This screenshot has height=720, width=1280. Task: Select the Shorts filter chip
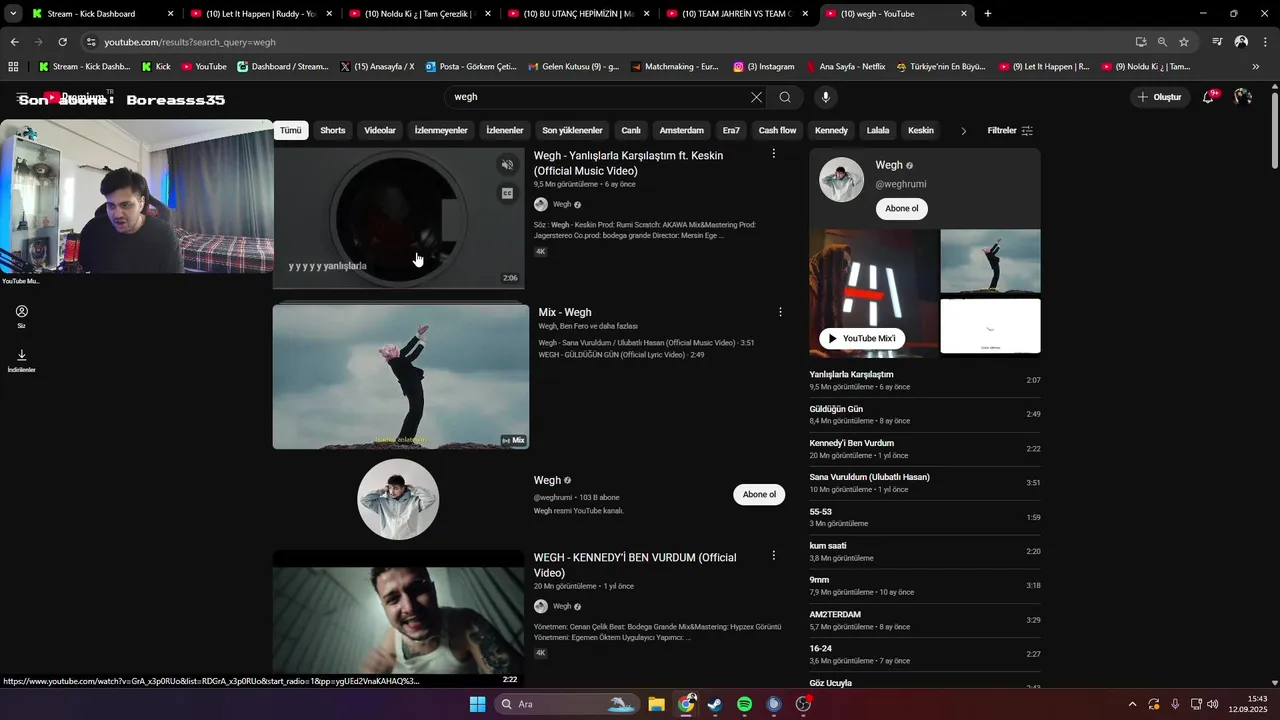333,130
